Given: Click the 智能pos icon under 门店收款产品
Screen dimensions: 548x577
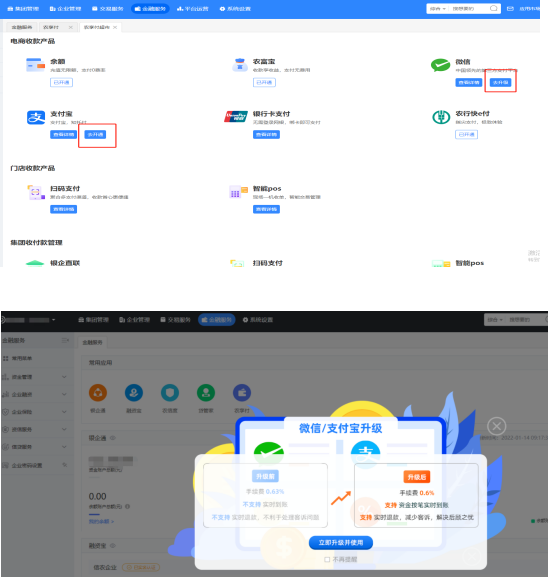Looking at the screenshot, I should (x=238, y=192).
